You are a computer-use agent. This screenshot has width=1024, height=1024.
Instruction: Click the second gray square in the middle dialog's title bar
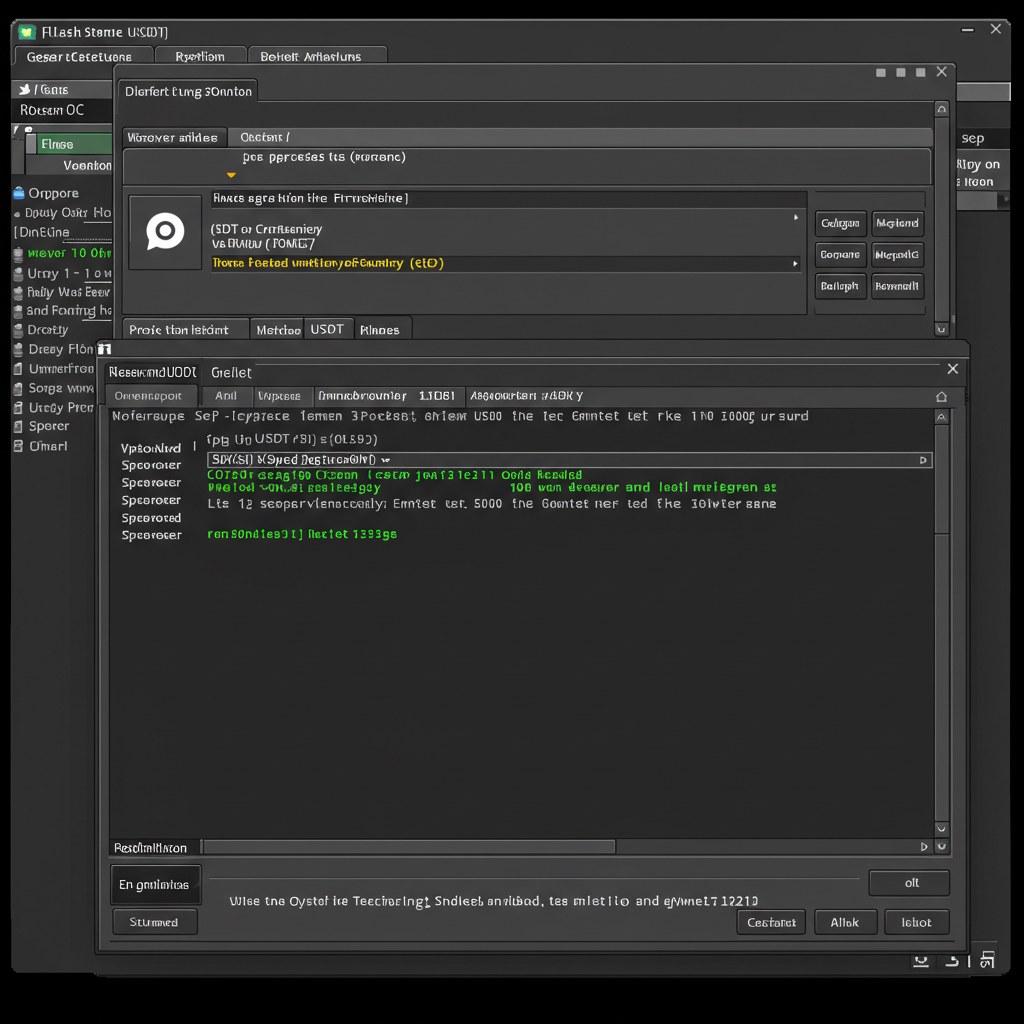[901, 72]
